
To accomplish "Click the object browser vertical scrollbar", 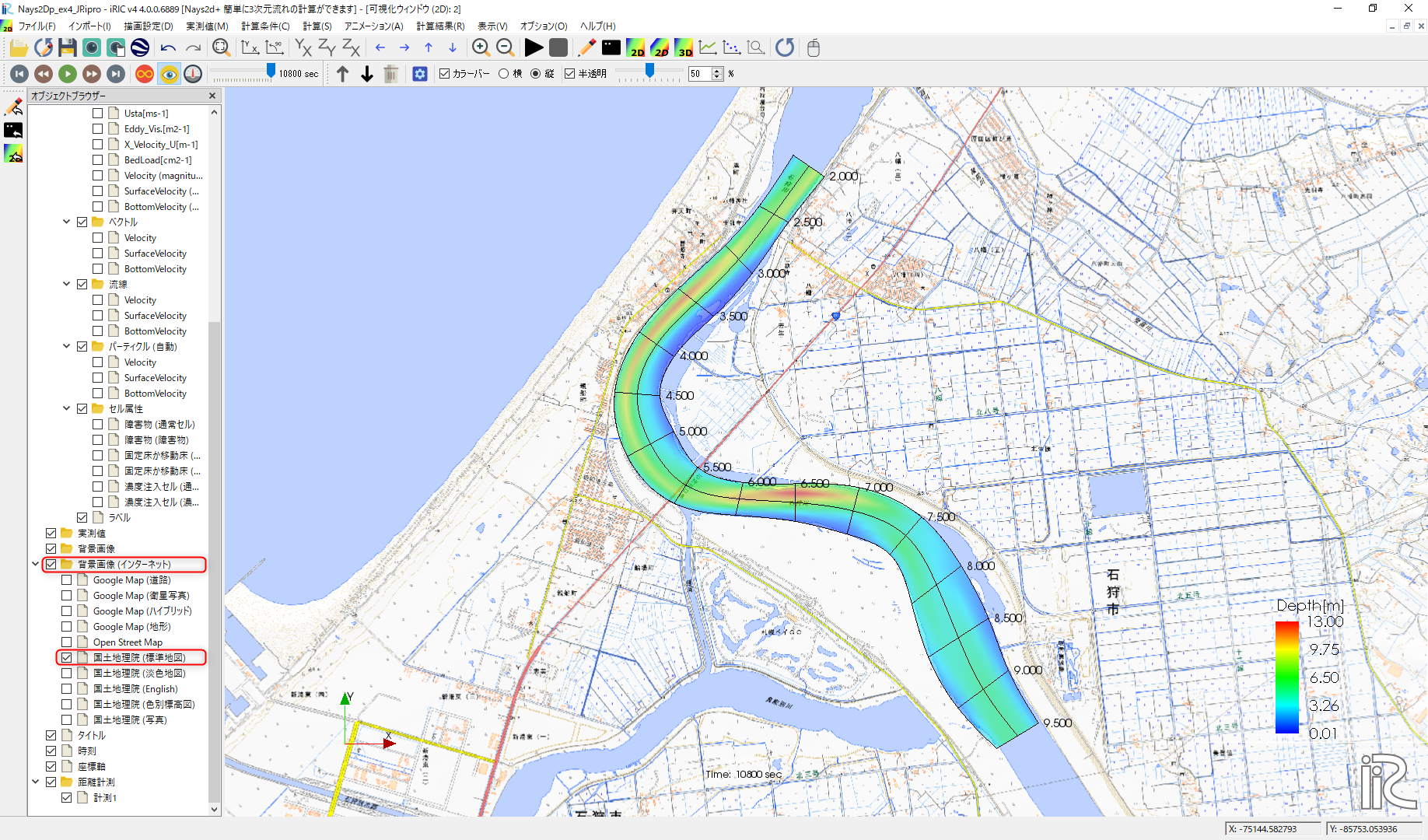I will coord(215,560).
